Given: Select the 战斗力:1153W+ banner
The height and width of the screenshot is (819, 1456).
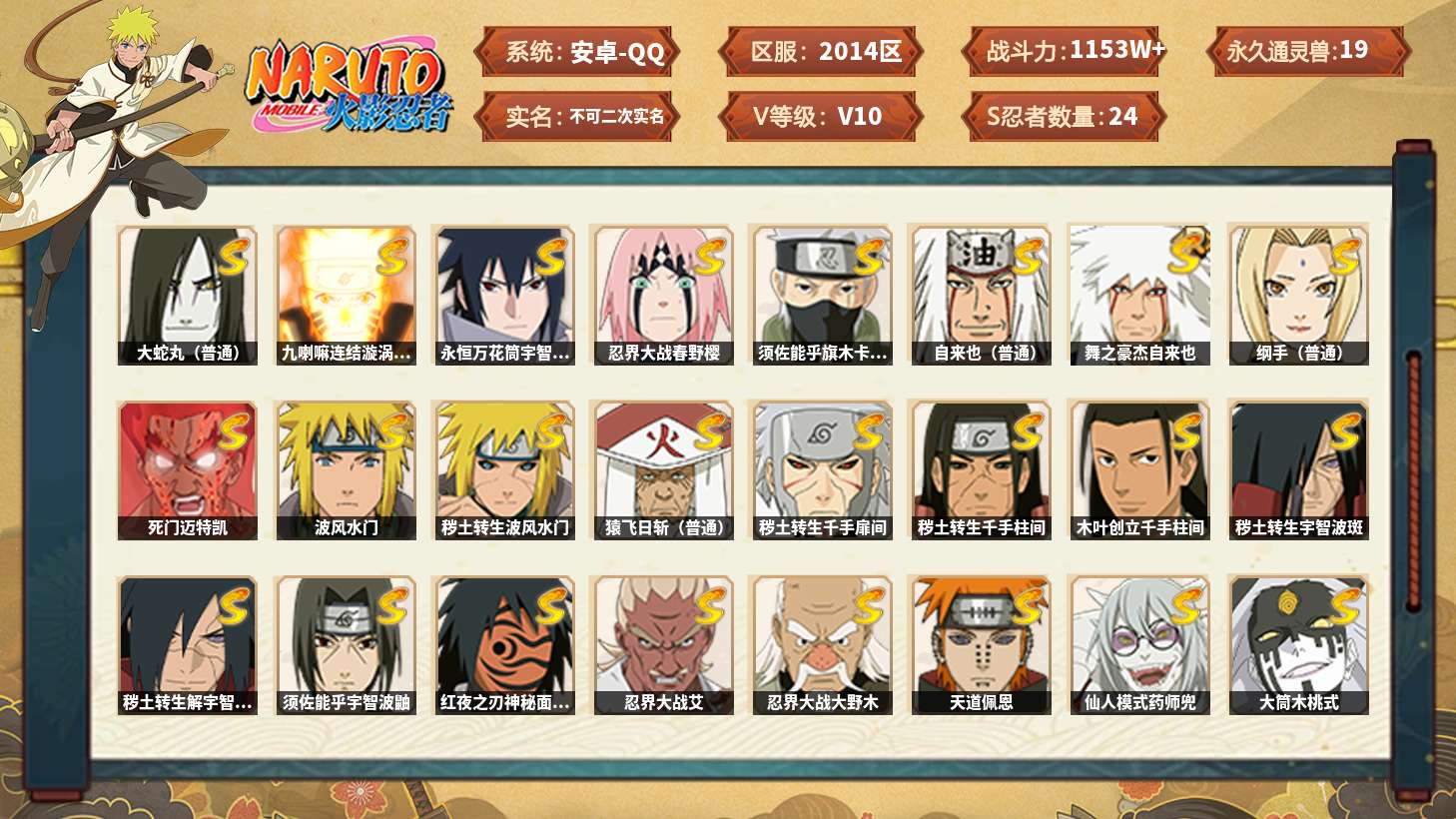Looking at the screenshot, I should click(x=1065, y=52).
